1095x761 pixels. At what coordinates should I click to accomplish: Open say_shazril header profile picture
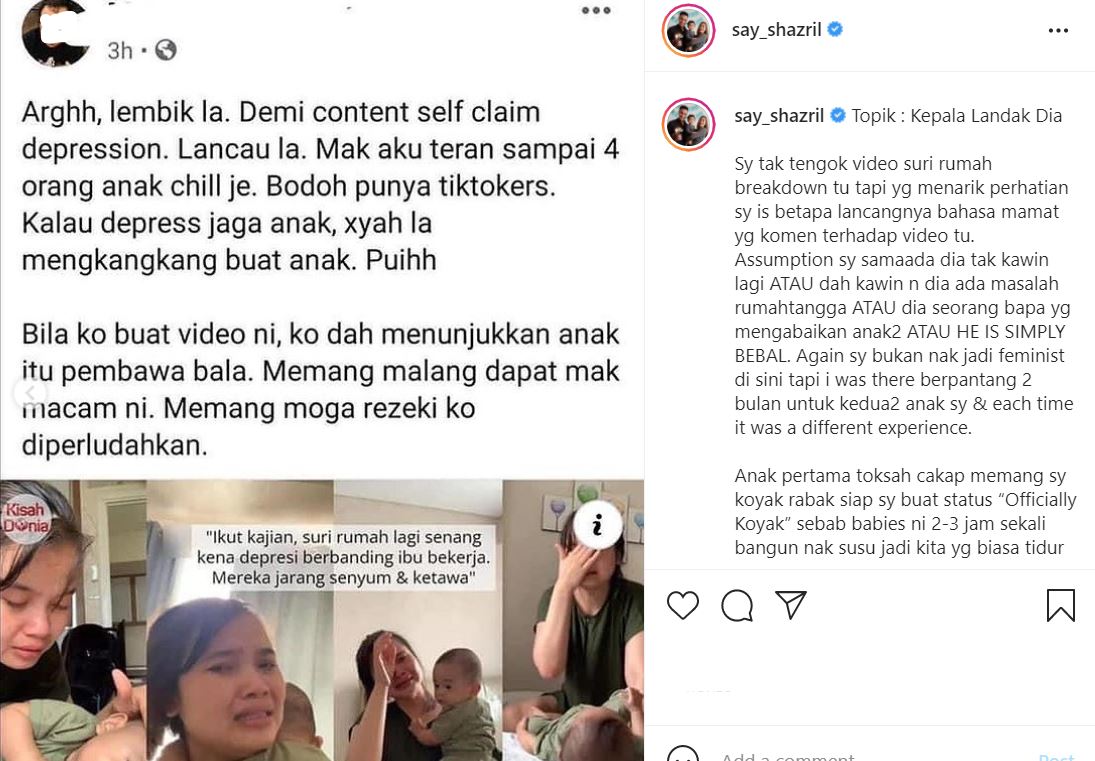689,30
